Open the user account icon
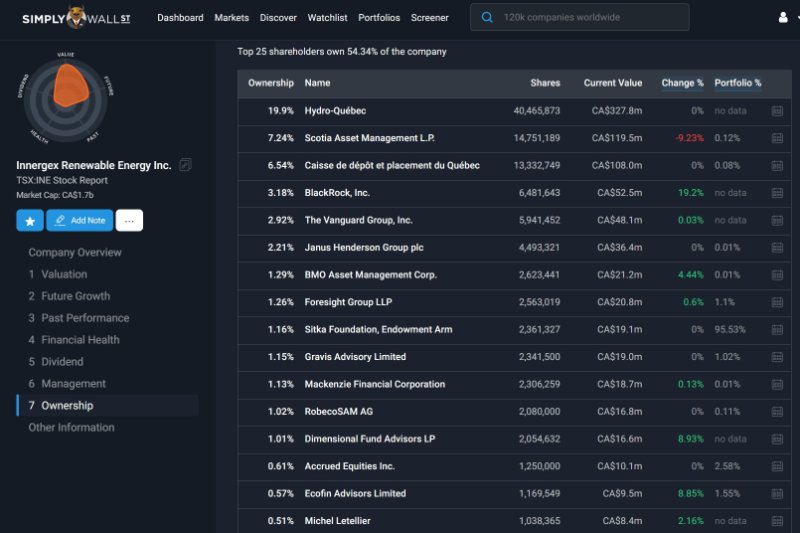The width and height of the screenshot is (800, 533). (x=783, y=18)
